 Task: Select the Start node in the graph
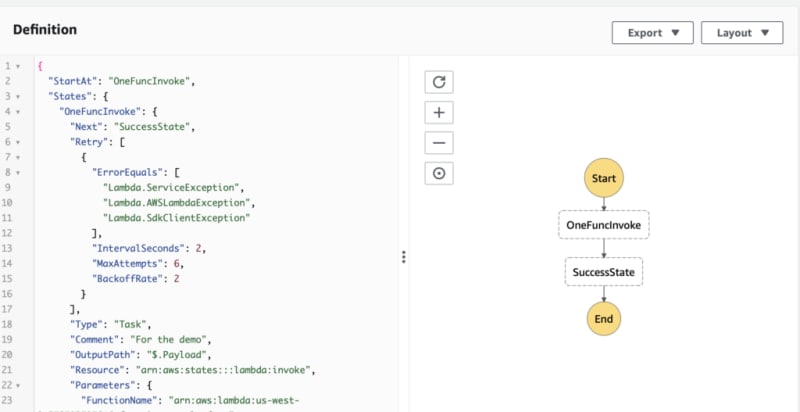pyautogui.click(x=604, y=178)
